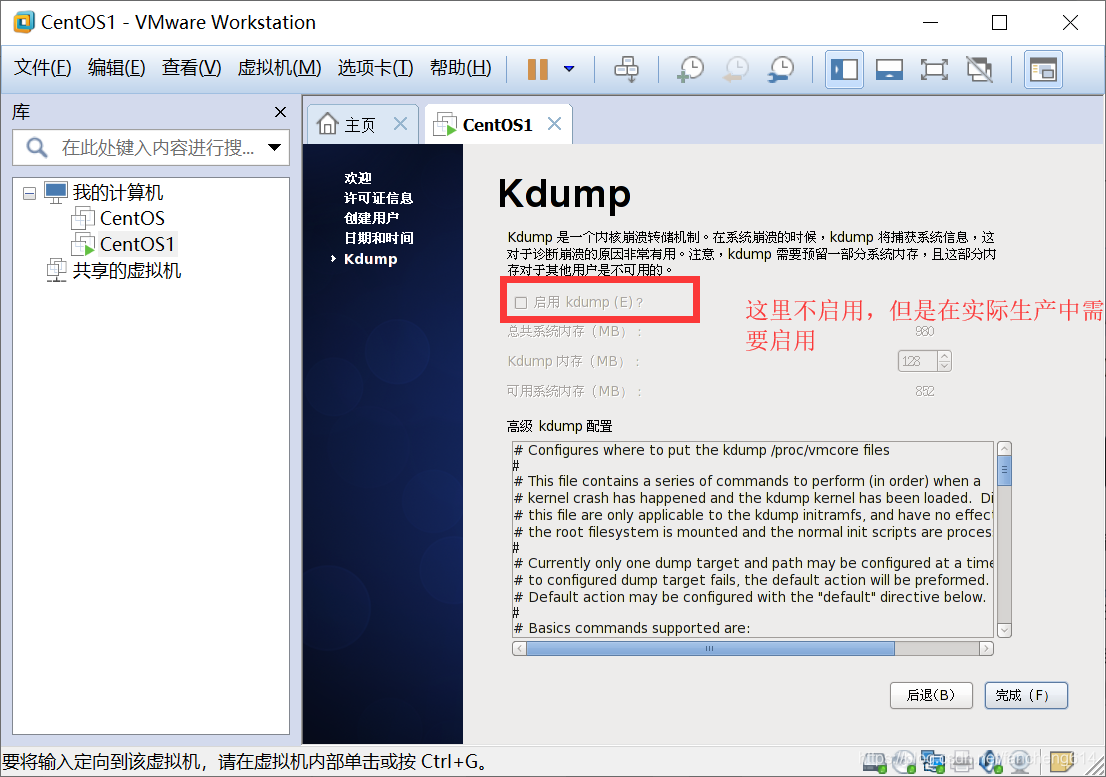This screenshot has height=777, width=1106.
Task: Click the 高级 kdump 配置 label
Action: pos(559,426)
